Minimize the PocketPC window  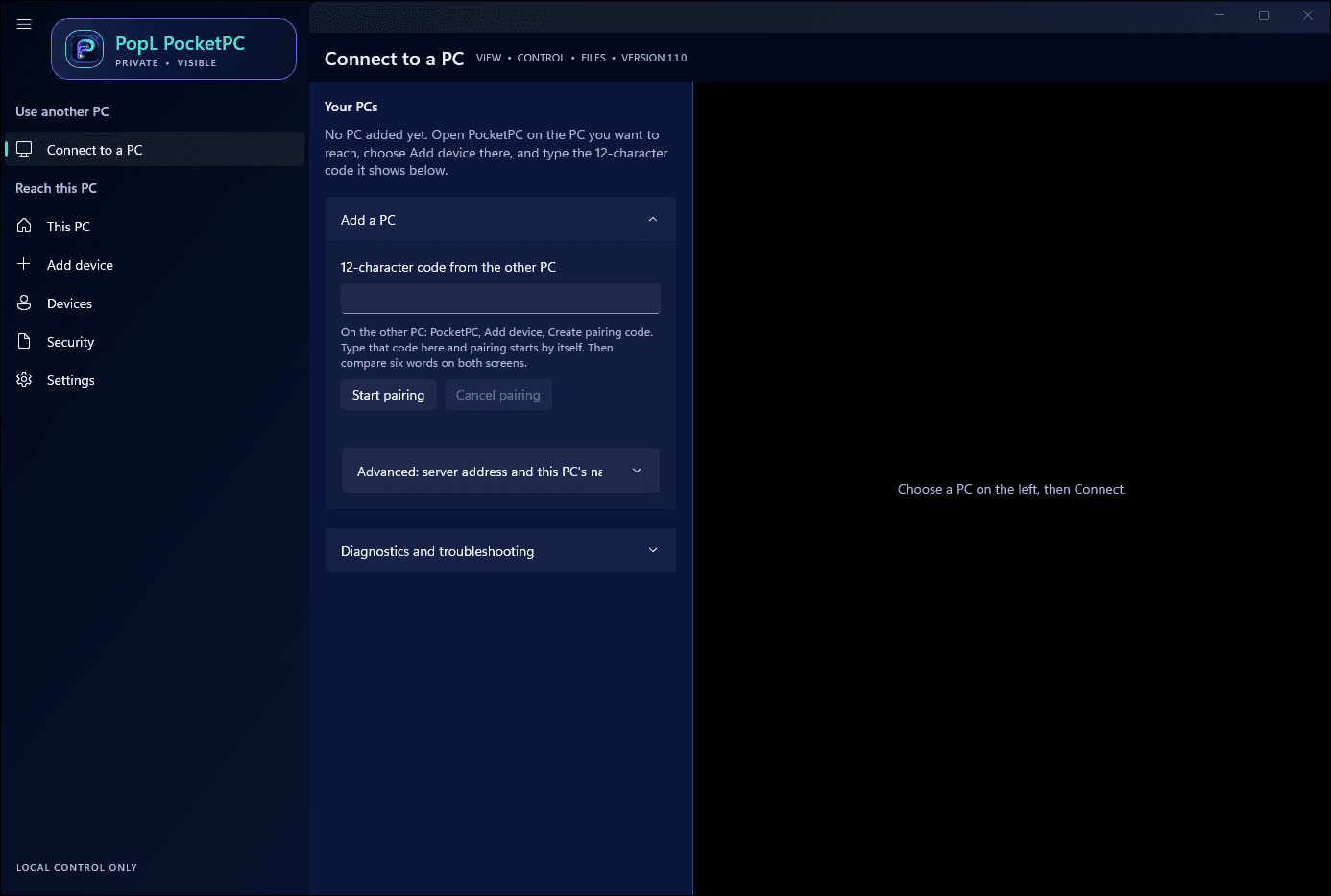[x=1220, y=15]
